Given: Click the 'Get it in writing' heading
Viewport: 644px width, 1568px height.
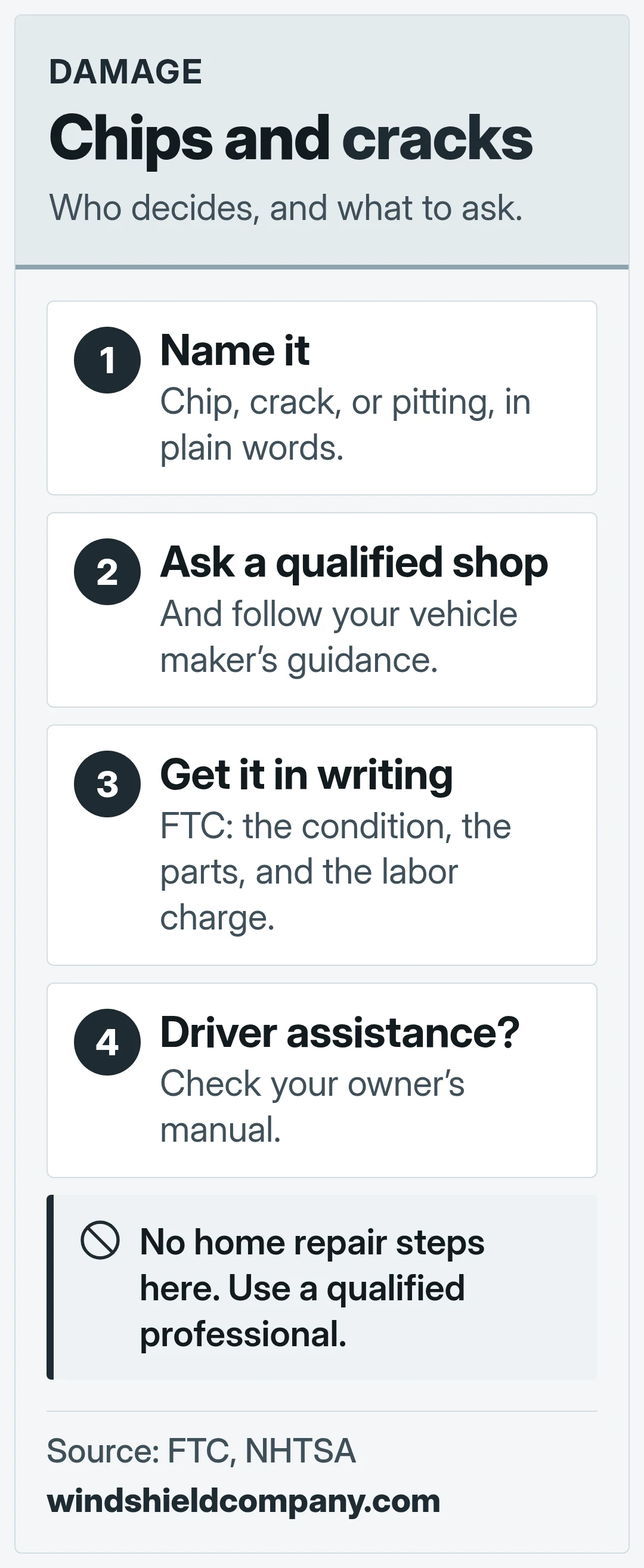Looking at the screenshot, I should 306,776.
